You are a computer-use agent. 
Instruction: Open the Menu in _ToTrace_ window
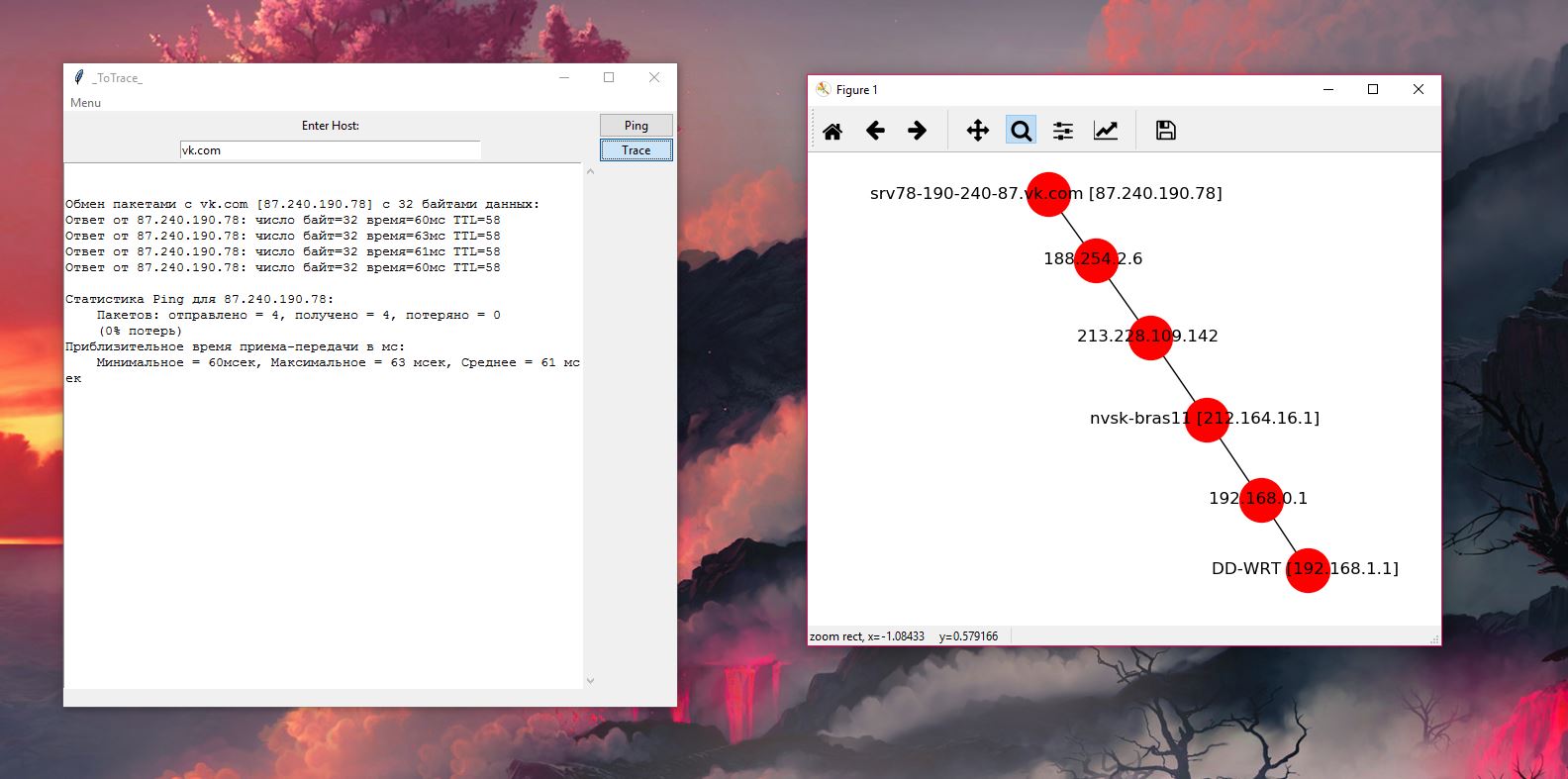tap(85, 103)
